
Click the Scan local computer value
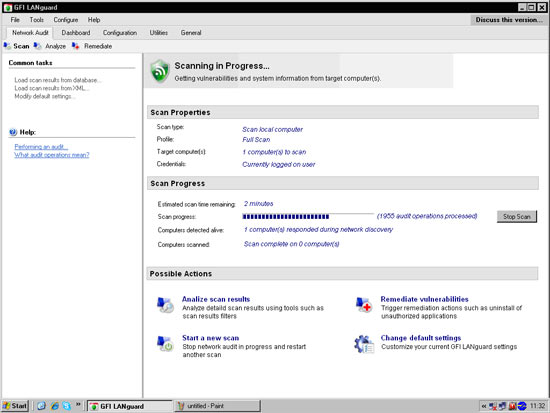(x=272, y=129)
